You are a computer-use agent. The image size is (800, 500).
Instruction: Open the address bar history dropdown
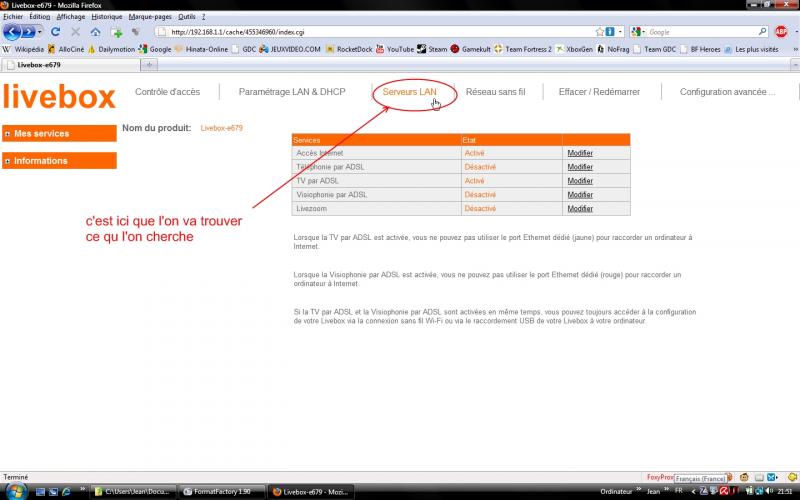pyautogui.click(x=620, y=32)
